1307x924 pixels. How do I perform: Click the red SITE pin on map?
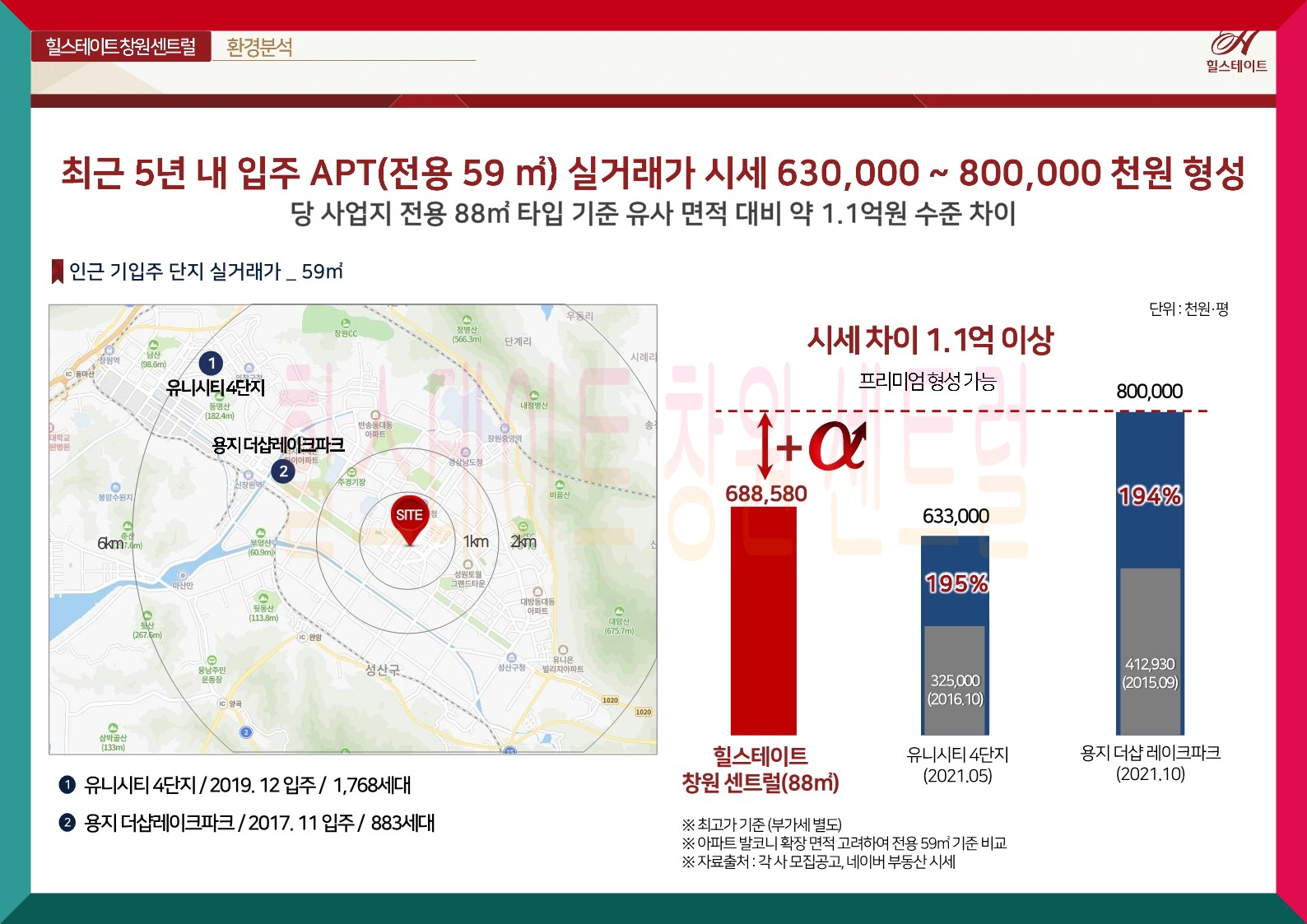tap(409, 520)
